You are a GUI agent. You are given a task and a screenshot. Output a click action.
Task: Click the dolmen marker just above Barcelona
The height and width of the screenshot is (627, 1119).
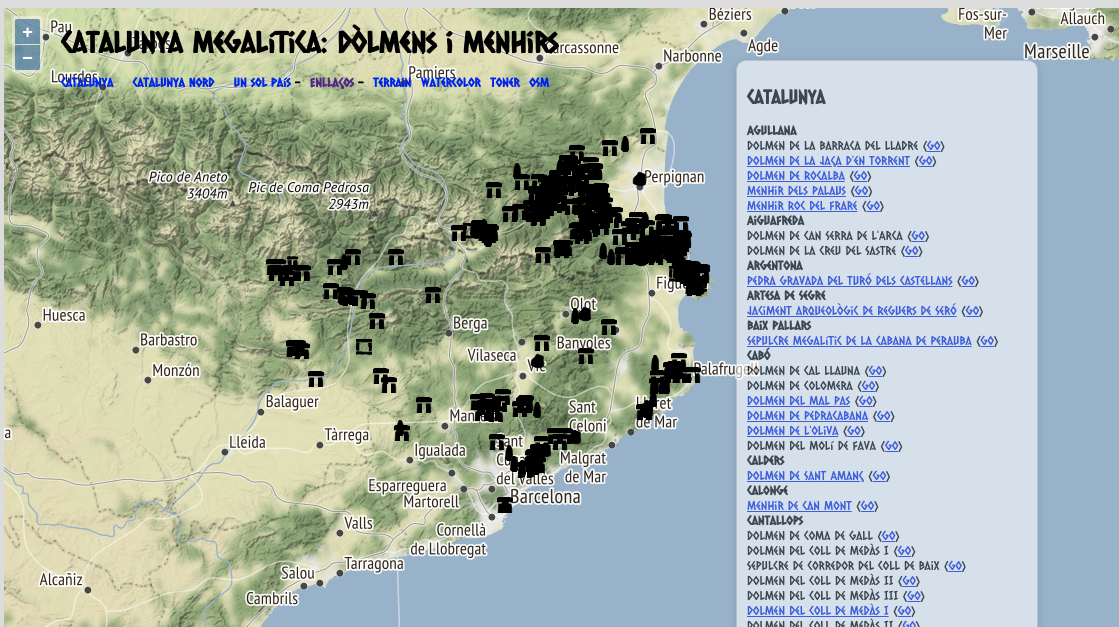point(505,505)
